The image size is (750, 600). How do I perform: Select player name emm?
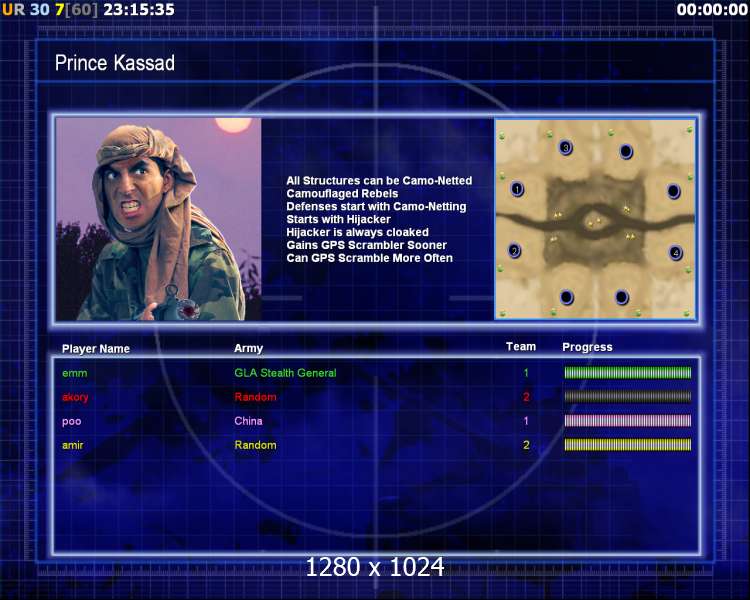coord(75,373)
